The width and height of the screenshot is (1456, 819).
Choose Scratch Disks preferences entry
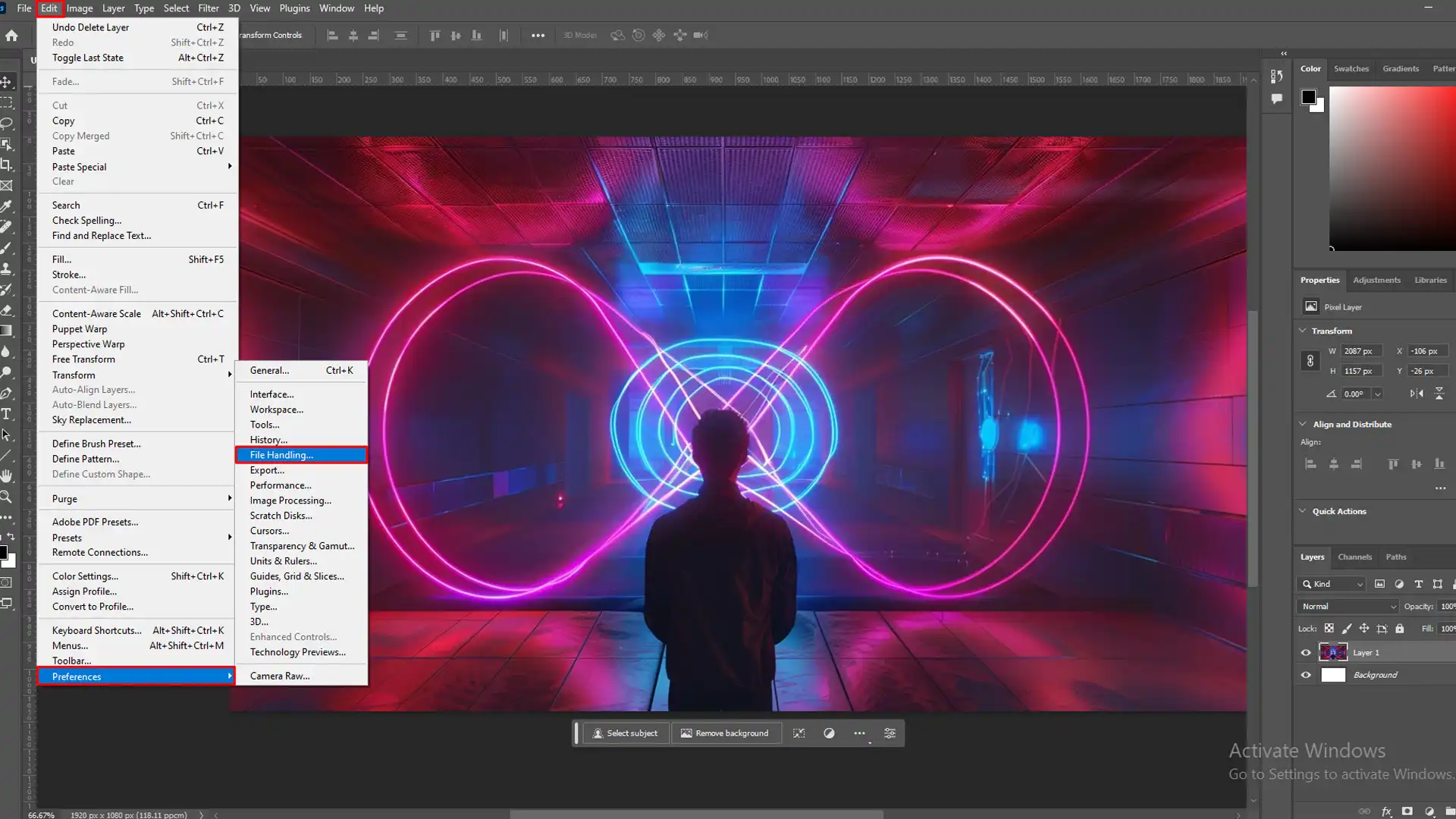301,516
